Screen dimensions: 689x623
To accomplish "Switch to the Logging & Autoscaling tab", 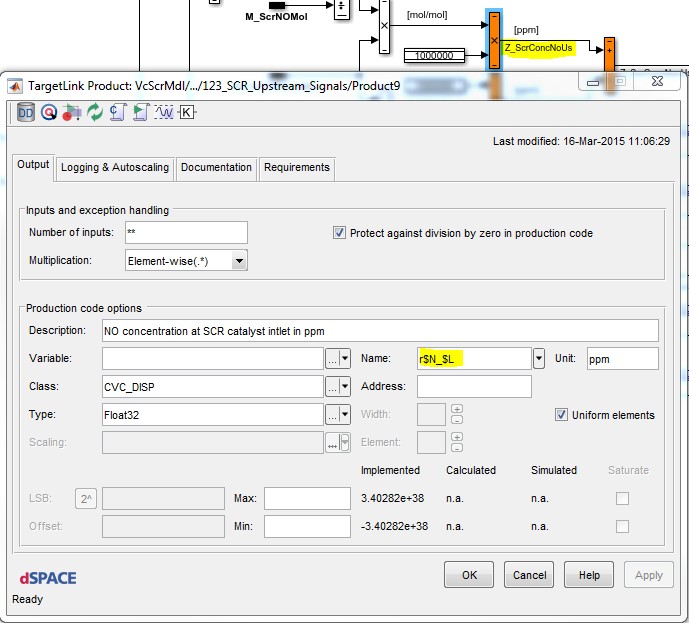I will [x=115, y=167].
